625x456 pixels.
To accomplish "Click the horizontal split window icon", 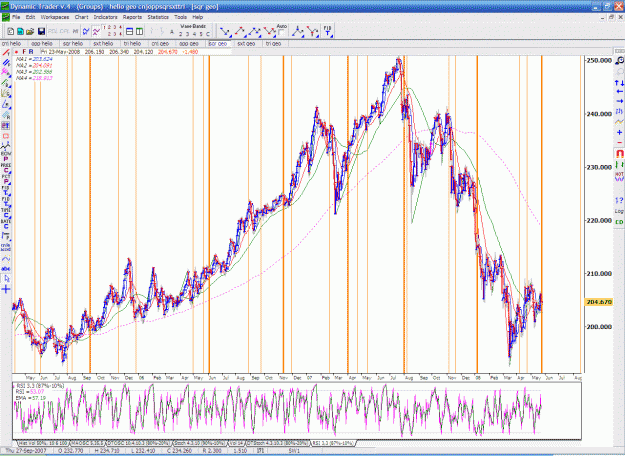I will click(x=130, y=31).
